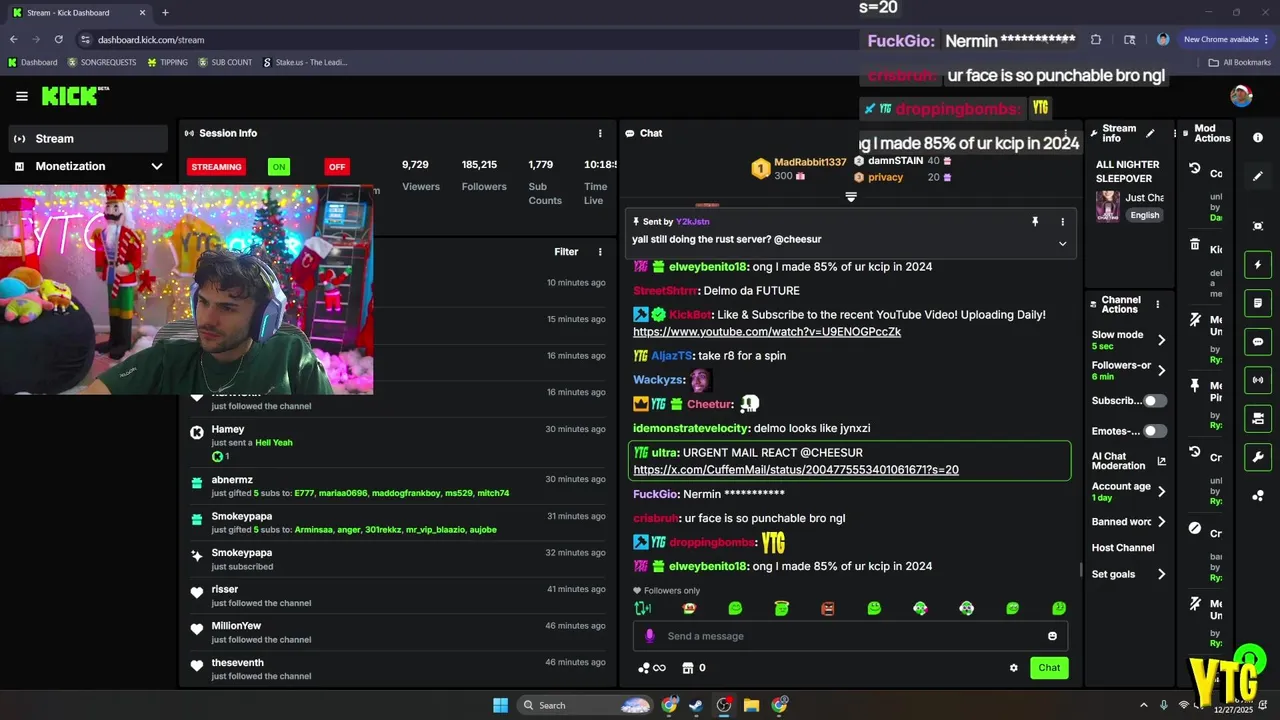
Task: Expand the pinned message chevron
Action: click(1062, 243)
